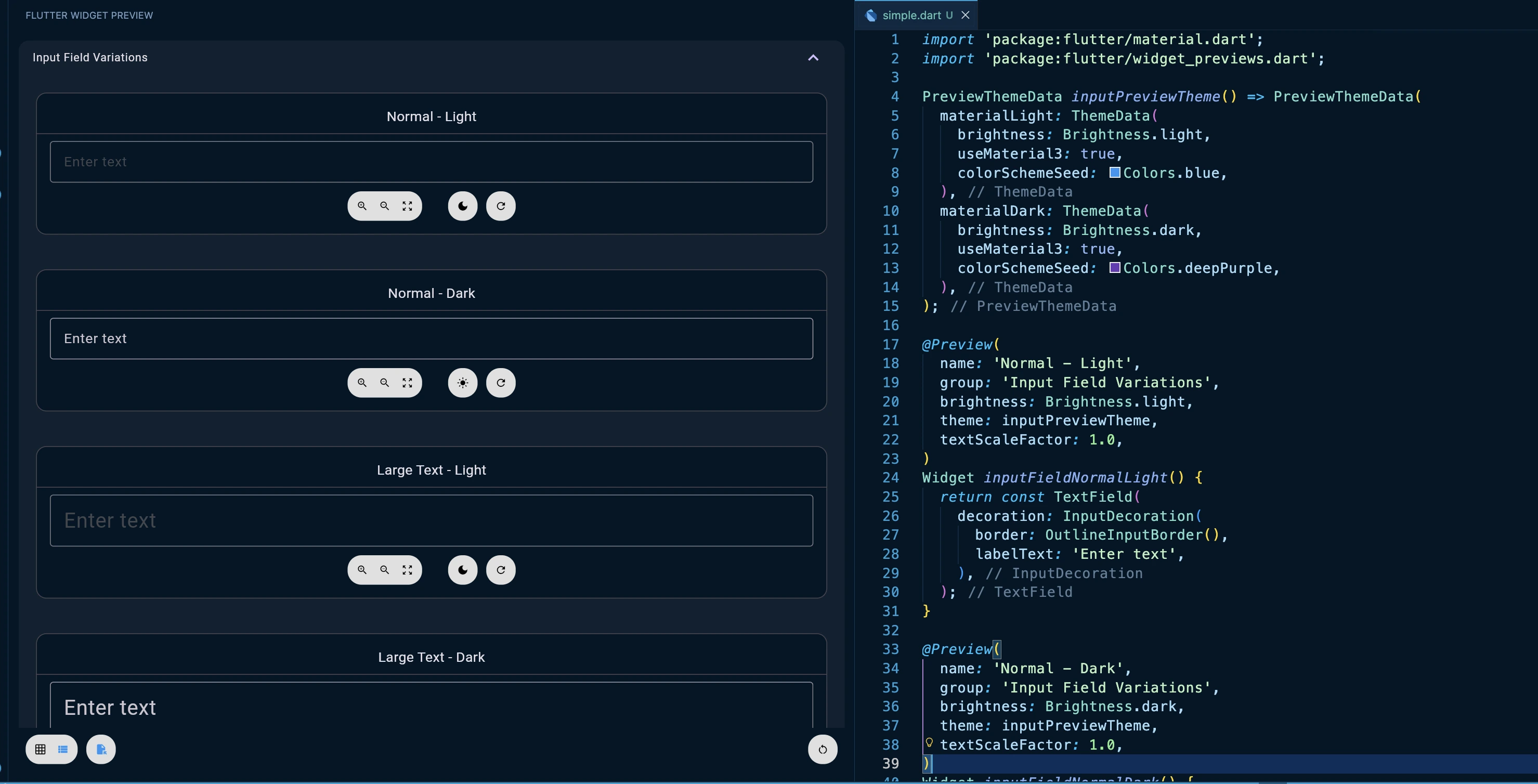1538x784 pixels.
Task: Click the refresh icon at bottom right
Action: coord(823,750)
